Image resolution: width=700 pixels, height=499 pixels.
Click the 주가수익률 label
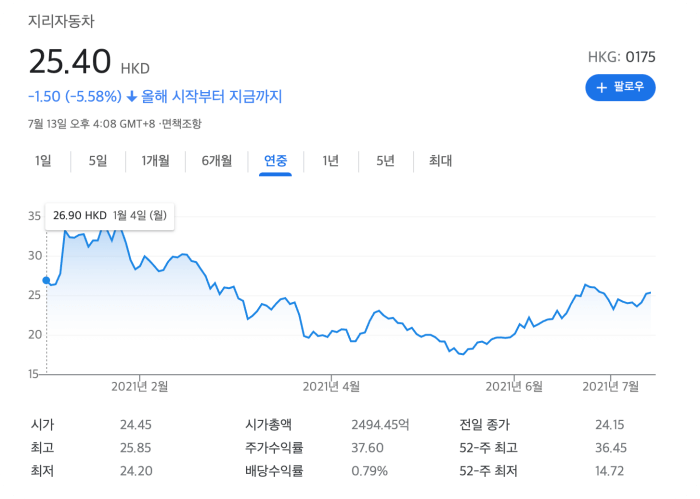click(274, 448)
